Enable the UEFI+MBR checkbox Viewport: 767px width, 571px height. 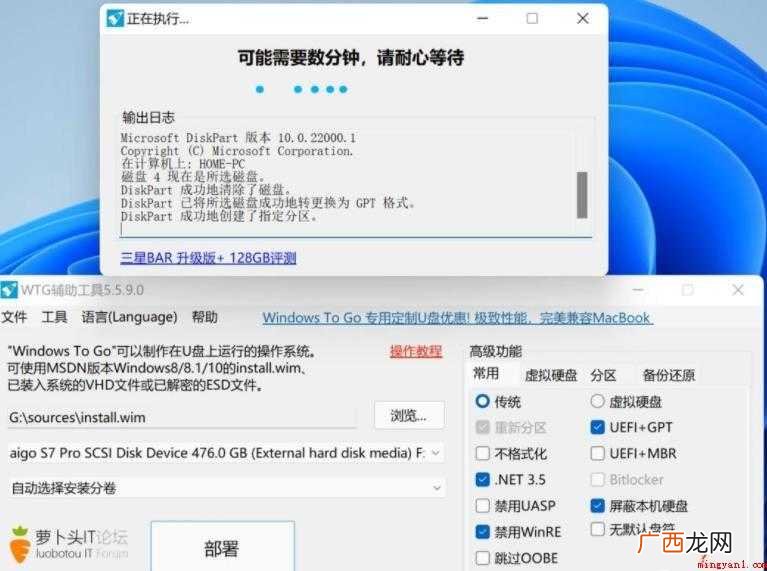pos(597,454)
